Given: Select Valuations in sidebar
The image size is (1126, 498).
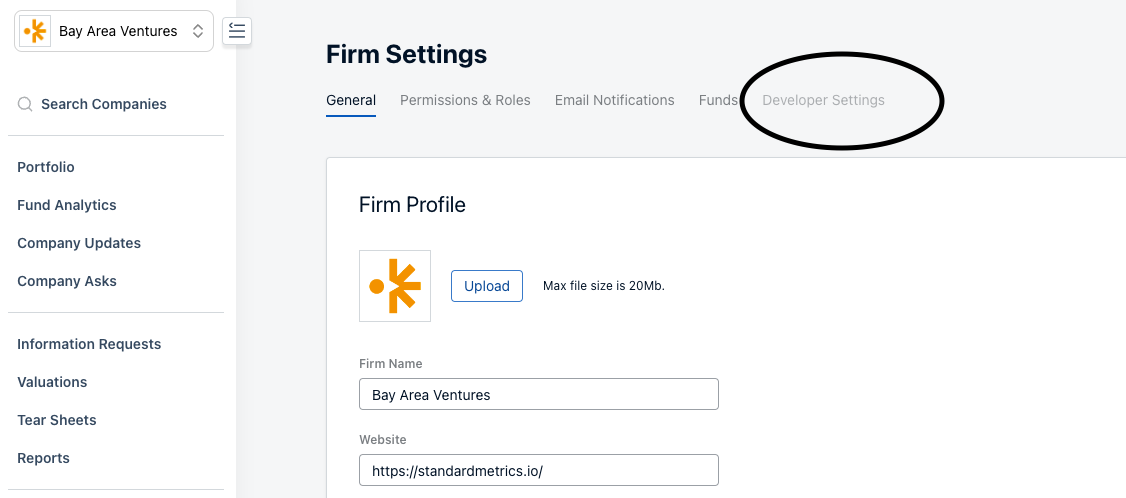Looking at the screenshot, I should coord(52,382).
